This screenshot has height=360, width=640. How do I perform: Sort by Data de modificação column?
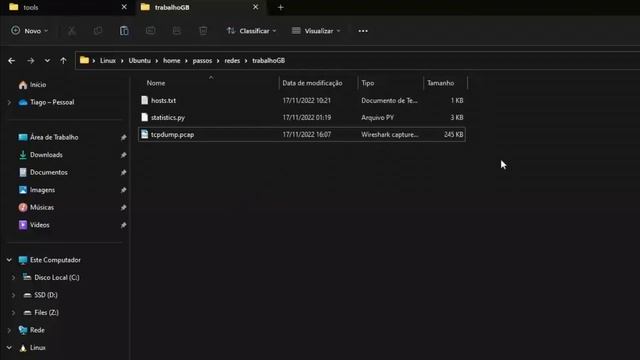[312, 83]
